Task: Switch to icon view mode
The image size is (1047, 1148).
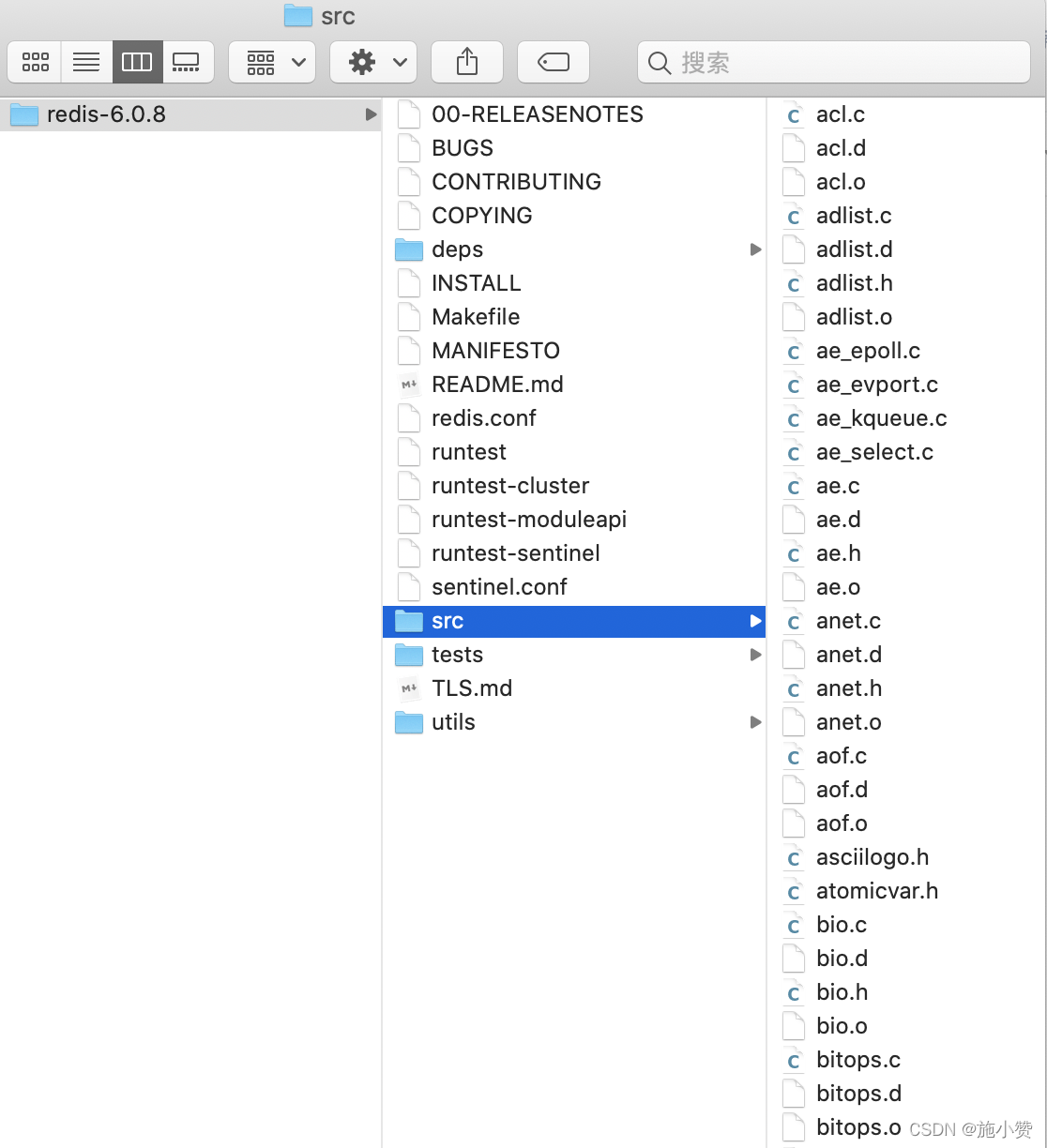Action: [x=36, y=63]
